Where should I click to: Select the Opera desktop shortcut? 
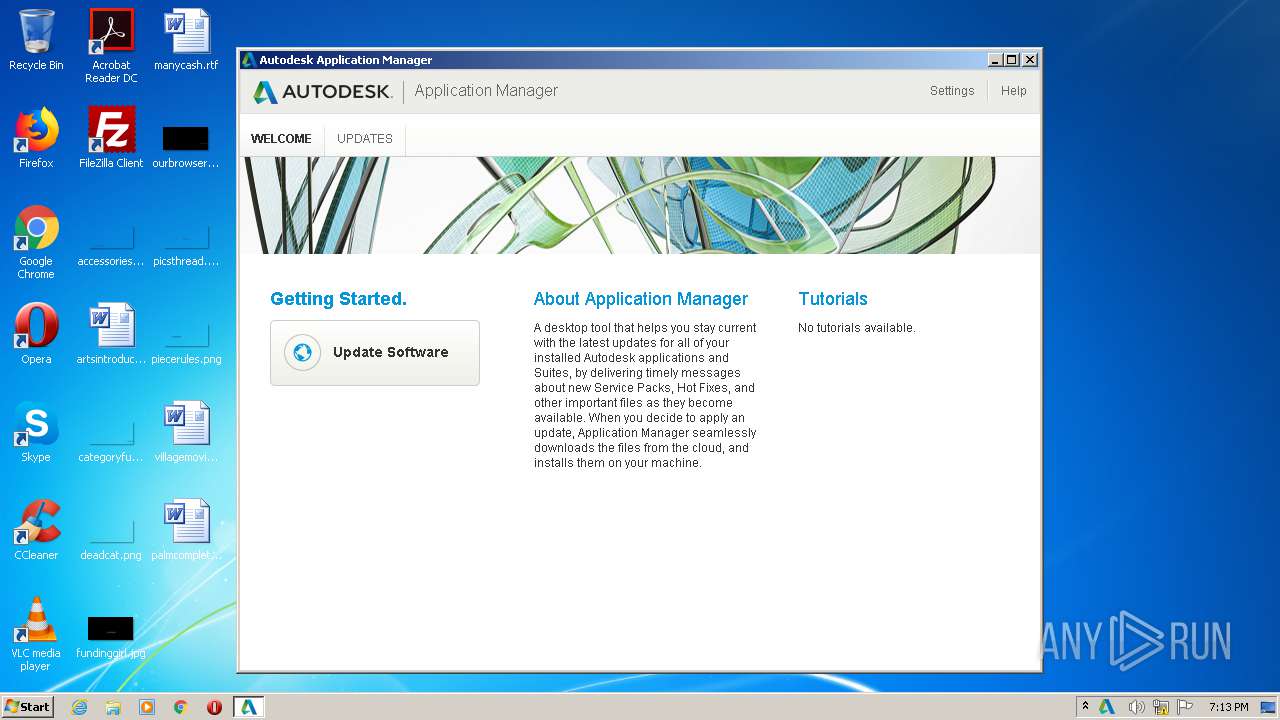pyautogui.click(x=36, y=335)
